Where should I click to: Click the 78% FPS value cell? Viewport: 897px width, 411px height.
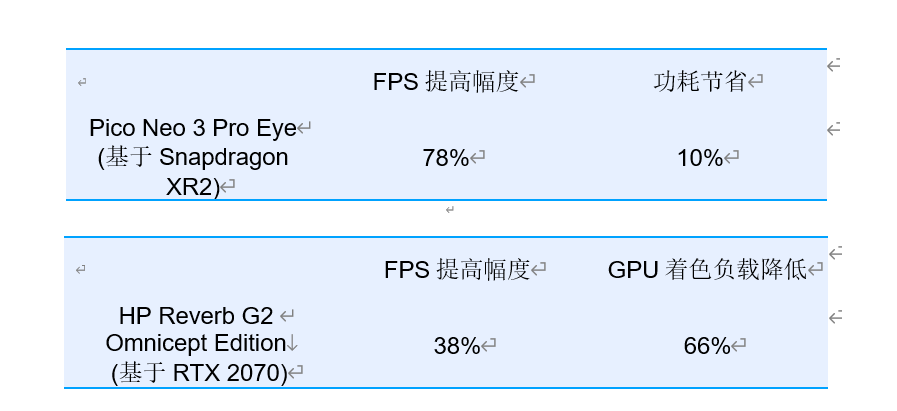[x=446, y=157]
